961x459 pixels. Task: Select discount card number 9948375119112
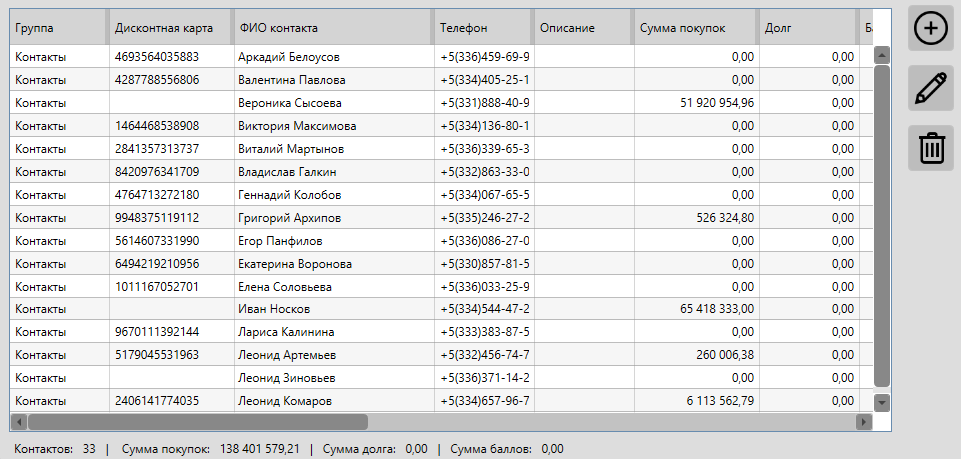[157, 217]
